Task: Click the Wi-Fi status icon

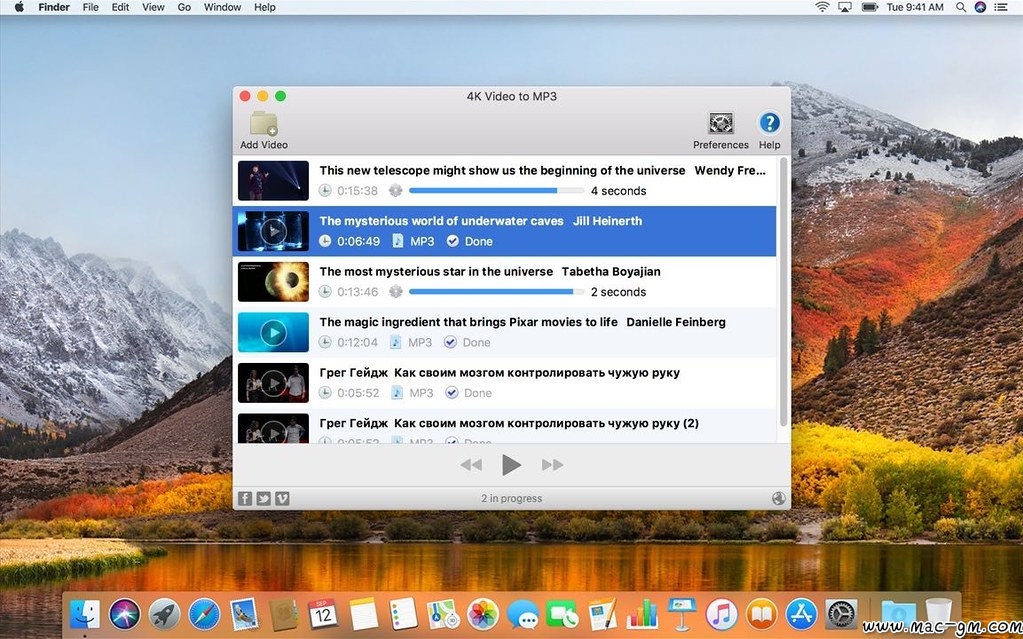Action: 823,7
